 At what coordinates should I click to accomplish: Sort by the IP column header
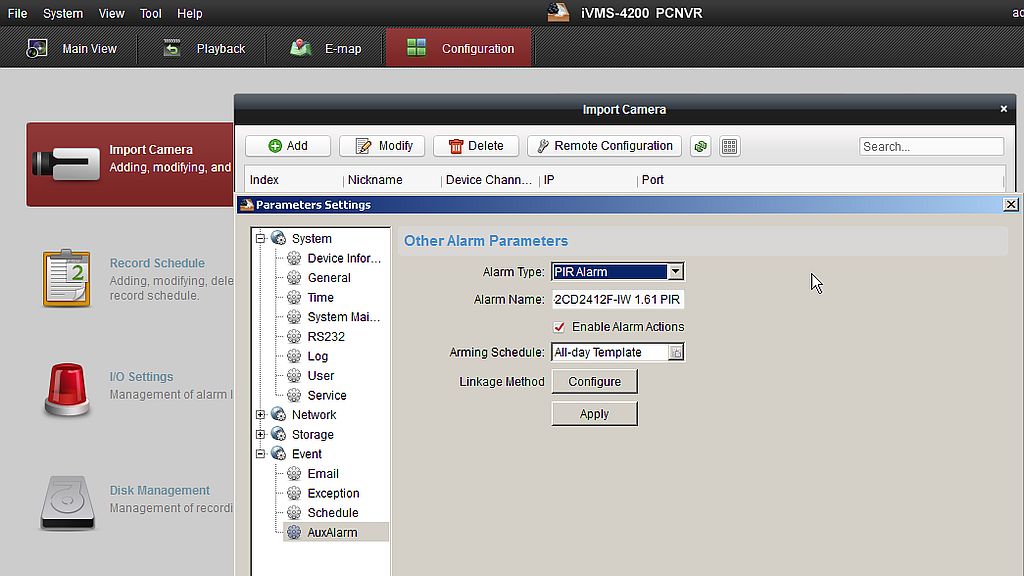point(549,180)
